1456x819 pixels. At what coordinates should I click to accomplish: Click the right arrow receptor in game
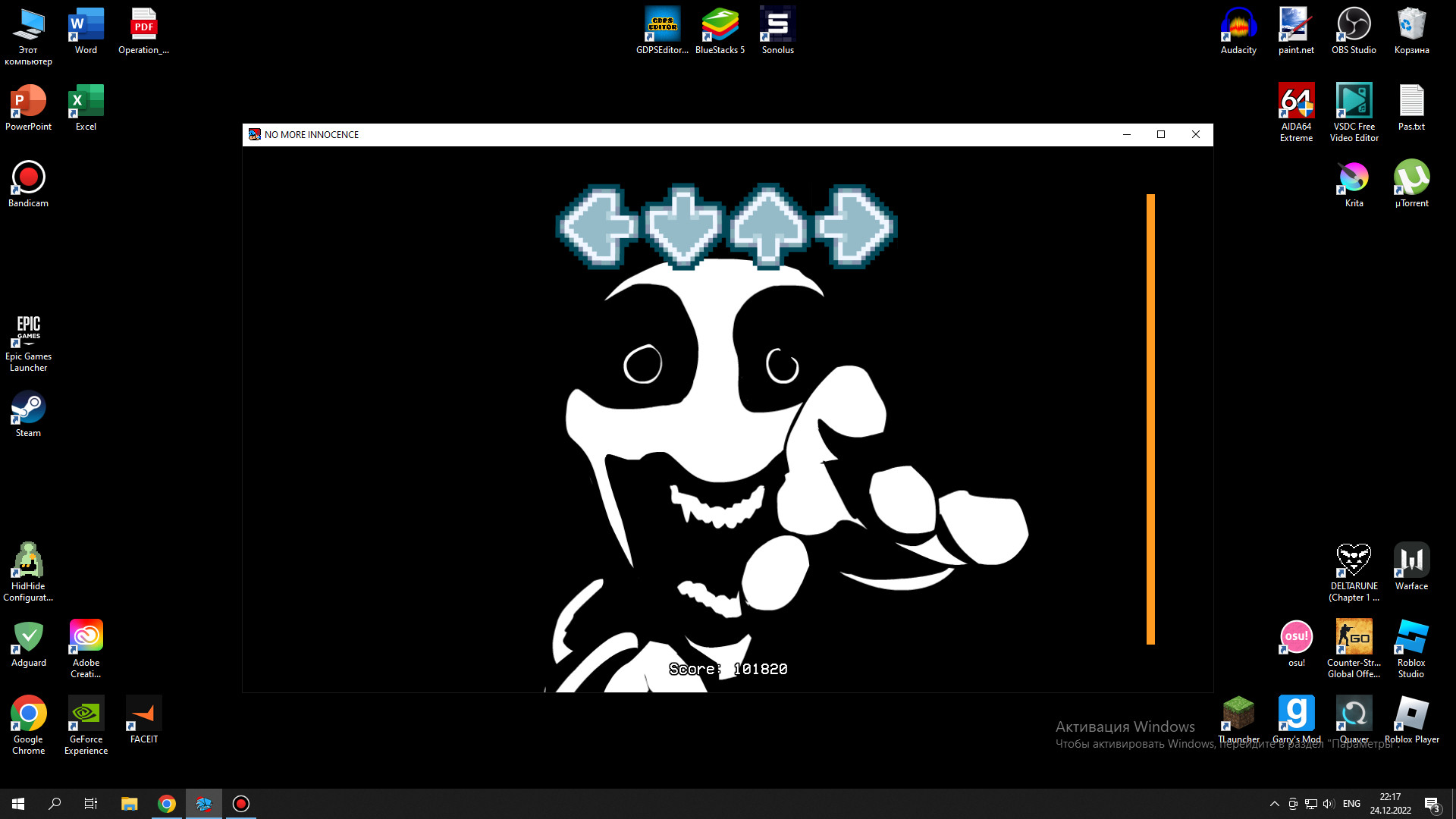pyautogui.click(x=855, y=226)
